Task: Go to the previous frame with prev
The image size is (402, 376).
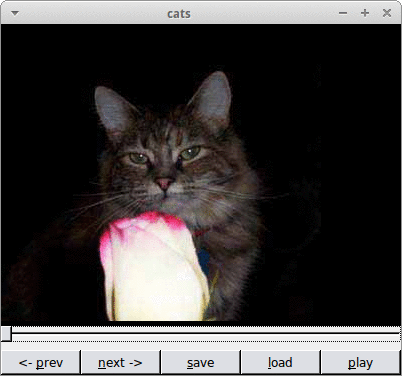Action: click(41, 362)
